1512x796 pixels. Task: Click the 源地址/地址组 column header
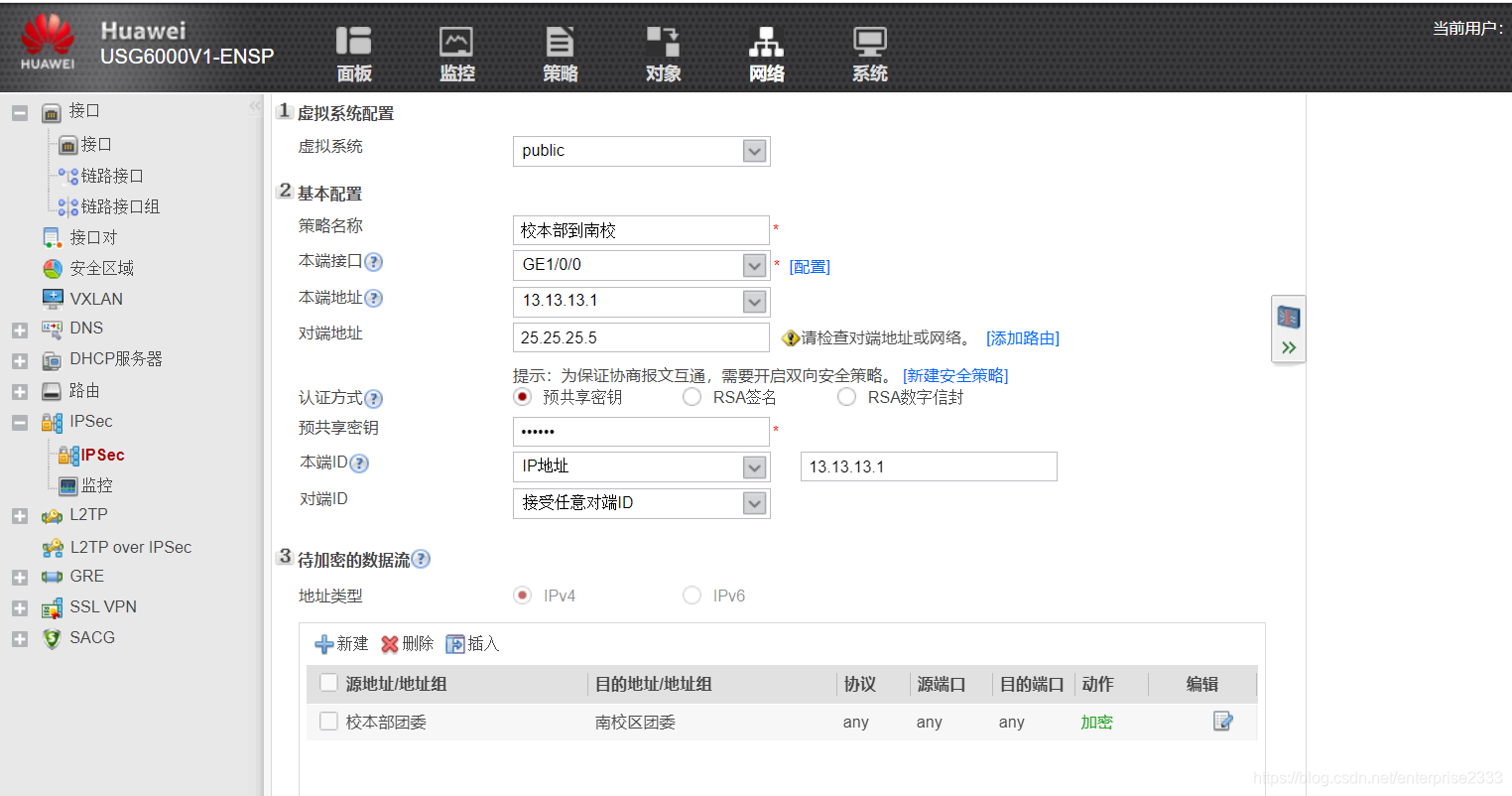[396, 684]
